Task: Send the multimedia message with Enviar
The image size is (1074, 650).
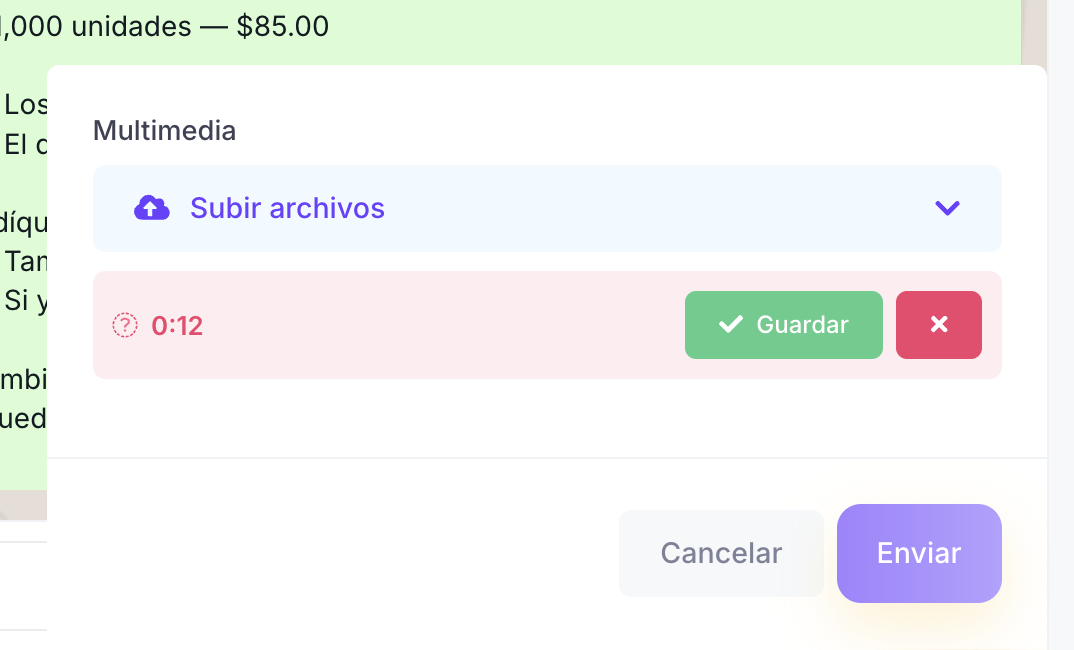Action: pyautogui.click(x=918, y=553)
